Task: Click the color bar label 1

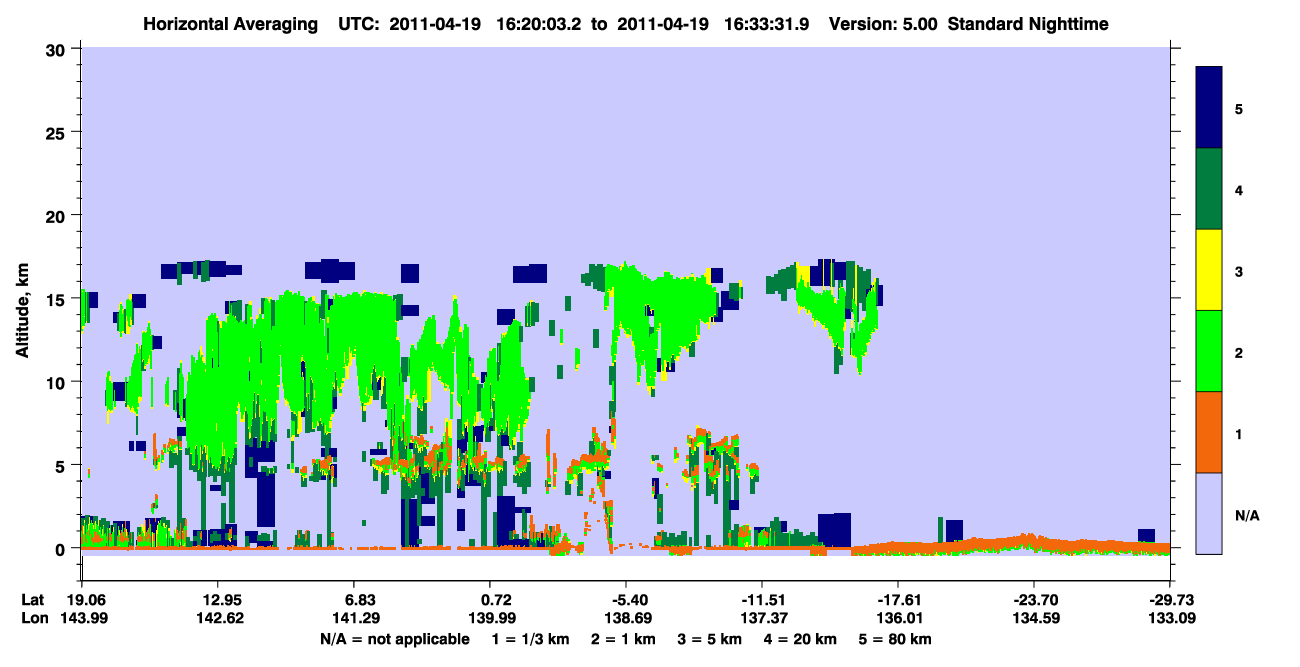Action: (x=1239, y=433)
